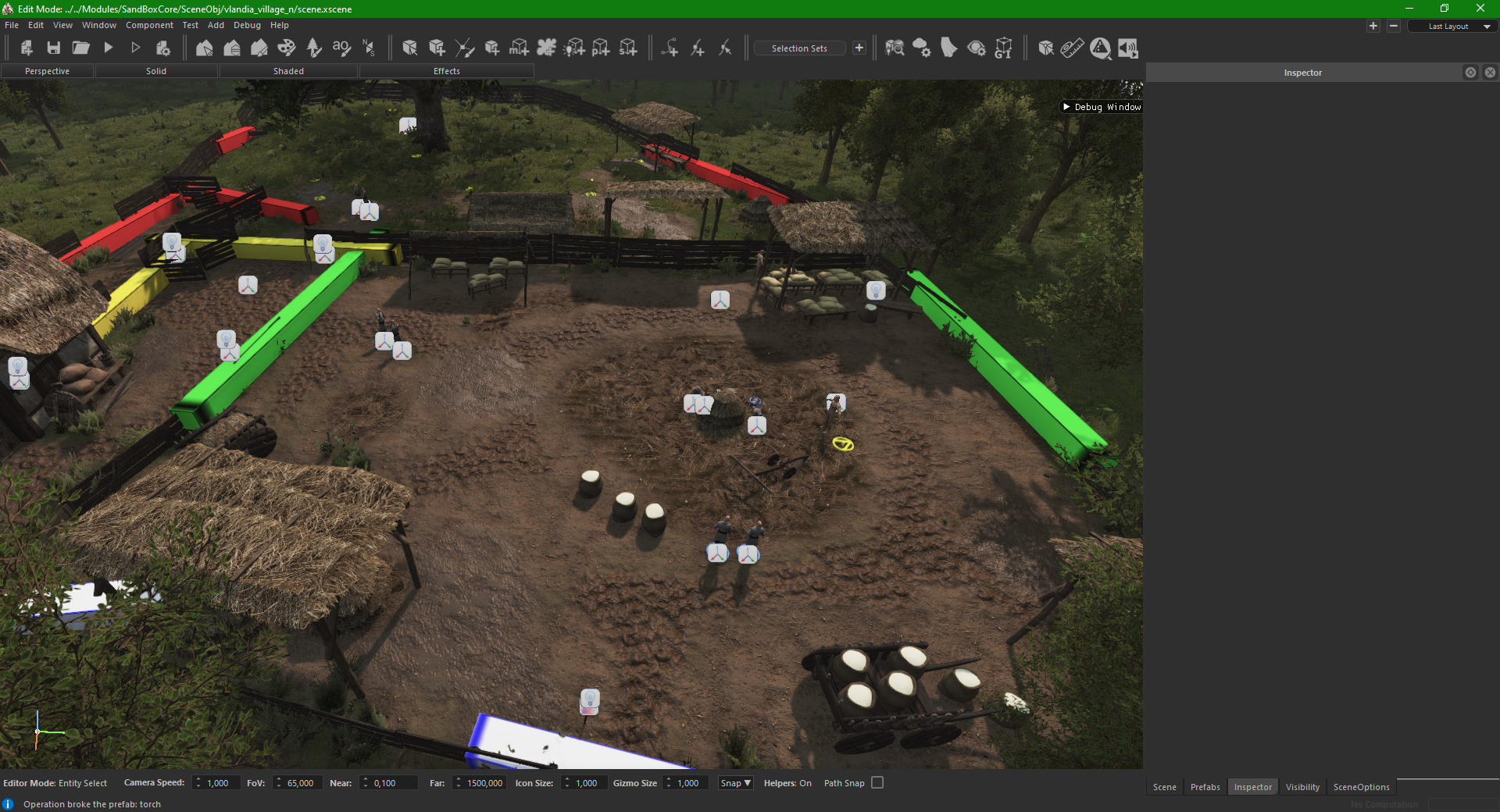Screen dimensions: 1500x812
Task: Adjust the Gizmo Size stepper arrows
Action: pyautogui.click(x=669, y=783)
